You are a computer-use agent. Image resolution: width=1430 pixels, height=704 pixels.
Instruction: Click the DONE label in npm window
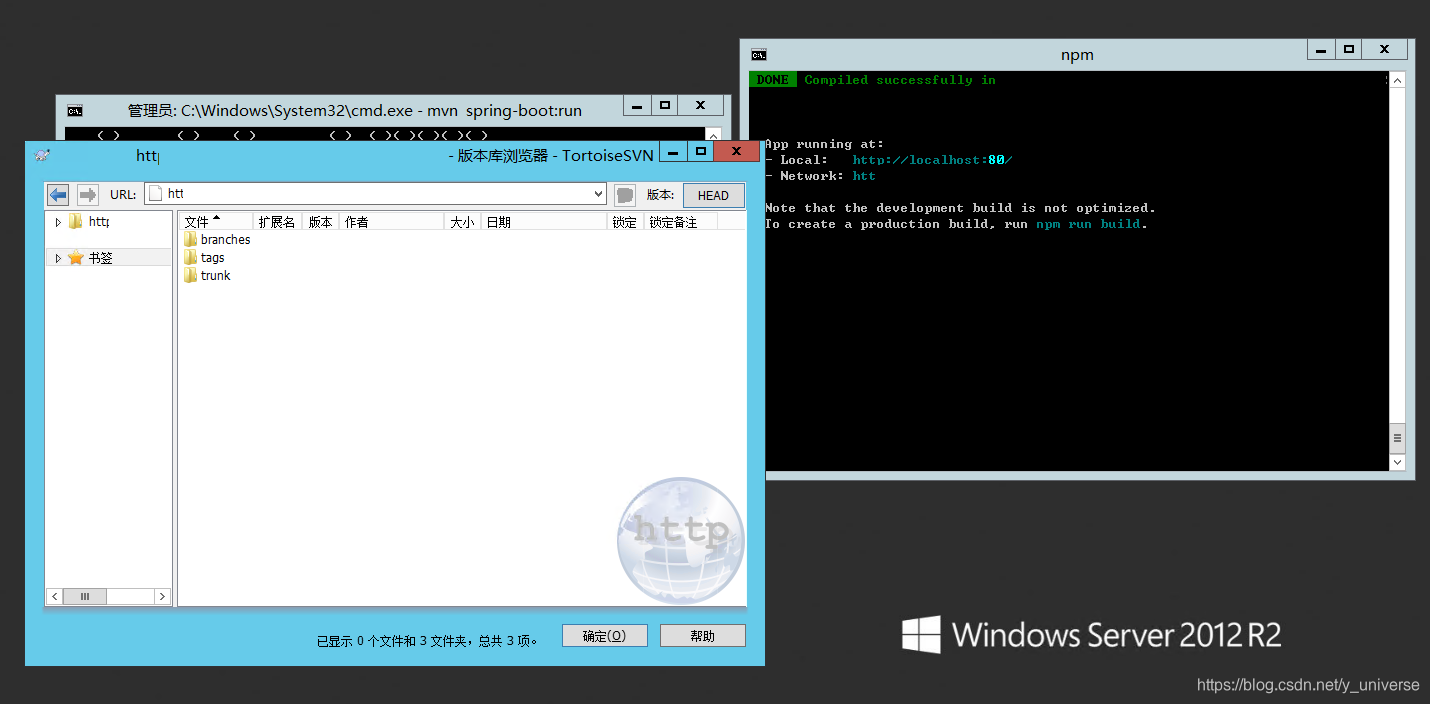tap(773, 80)
